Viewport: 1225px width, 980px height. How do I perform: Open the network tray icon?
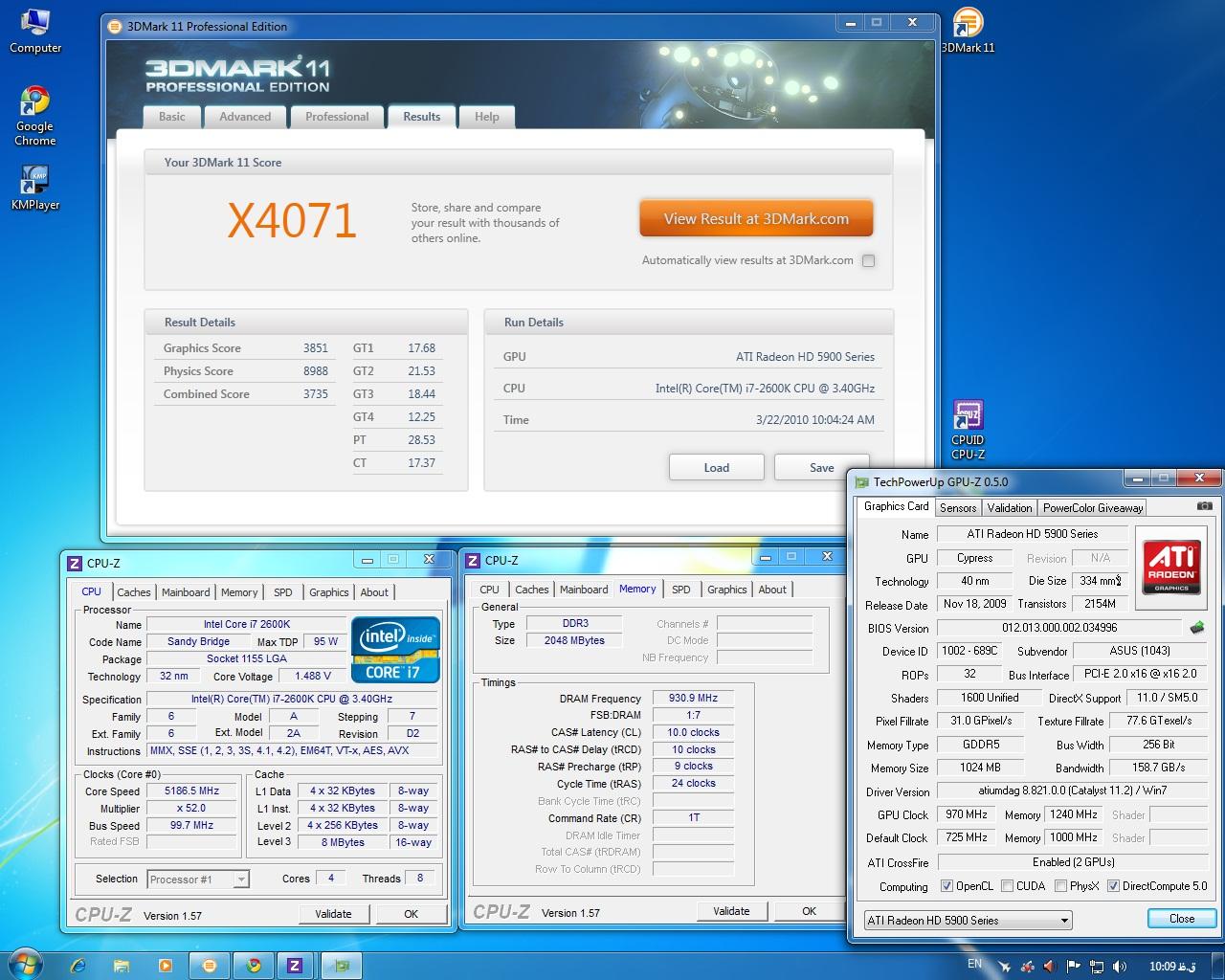pyautogui.click(x=1097, y=966)
